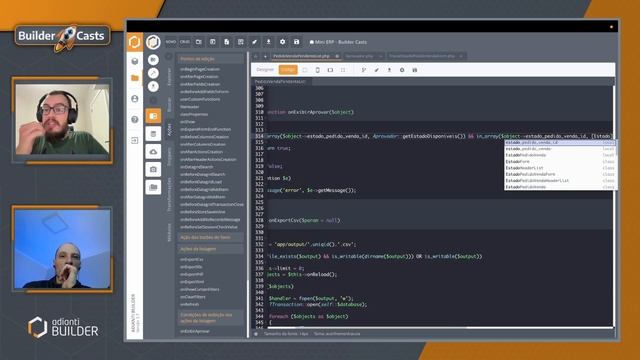Switch to the Designer view
Viewport: 640px width, 360px height.
coord(265,70)
